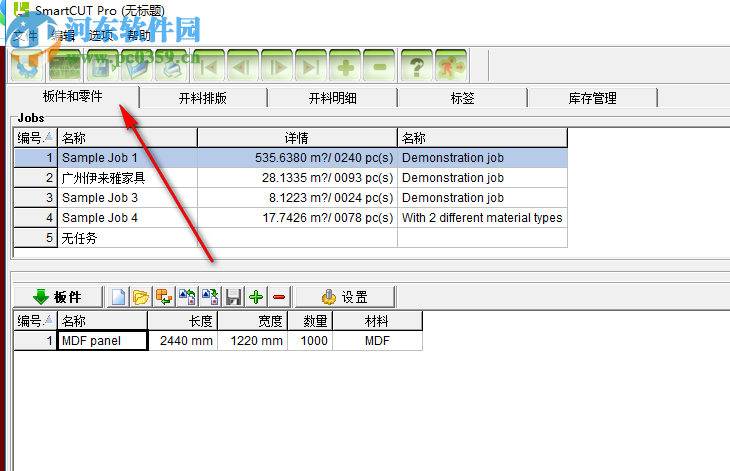Switch to the 板件和零件 tab
The height and width of the screenshot is (471, 730).
pyautogui.click(x=73, y=97)
